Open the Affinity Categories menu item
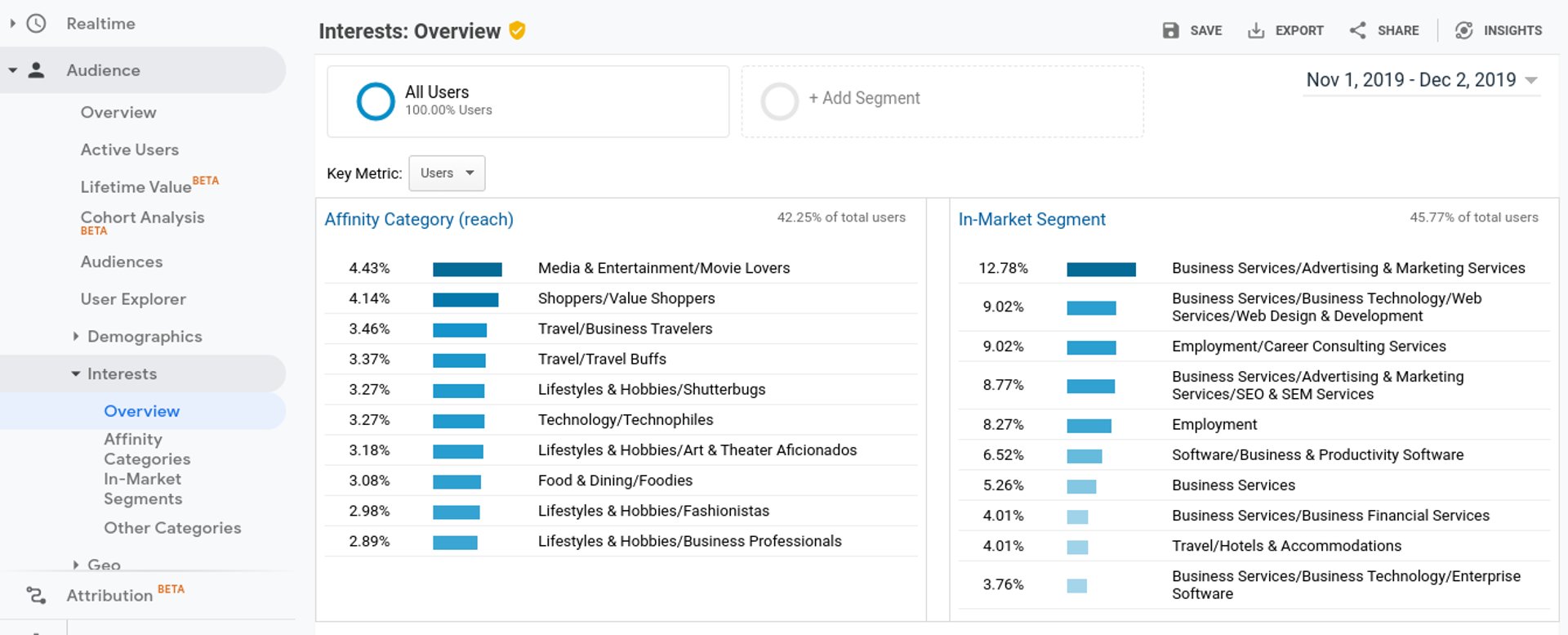1568x635 pixels. 147,449
